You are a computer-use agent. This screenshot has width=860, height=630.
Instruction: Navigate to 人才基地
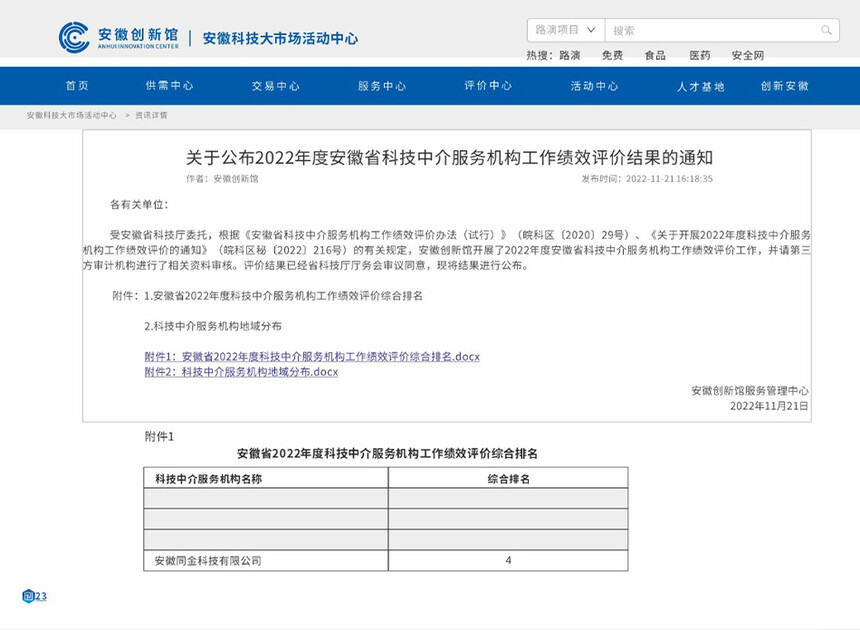pyautogui.click(x=700, y=86)
